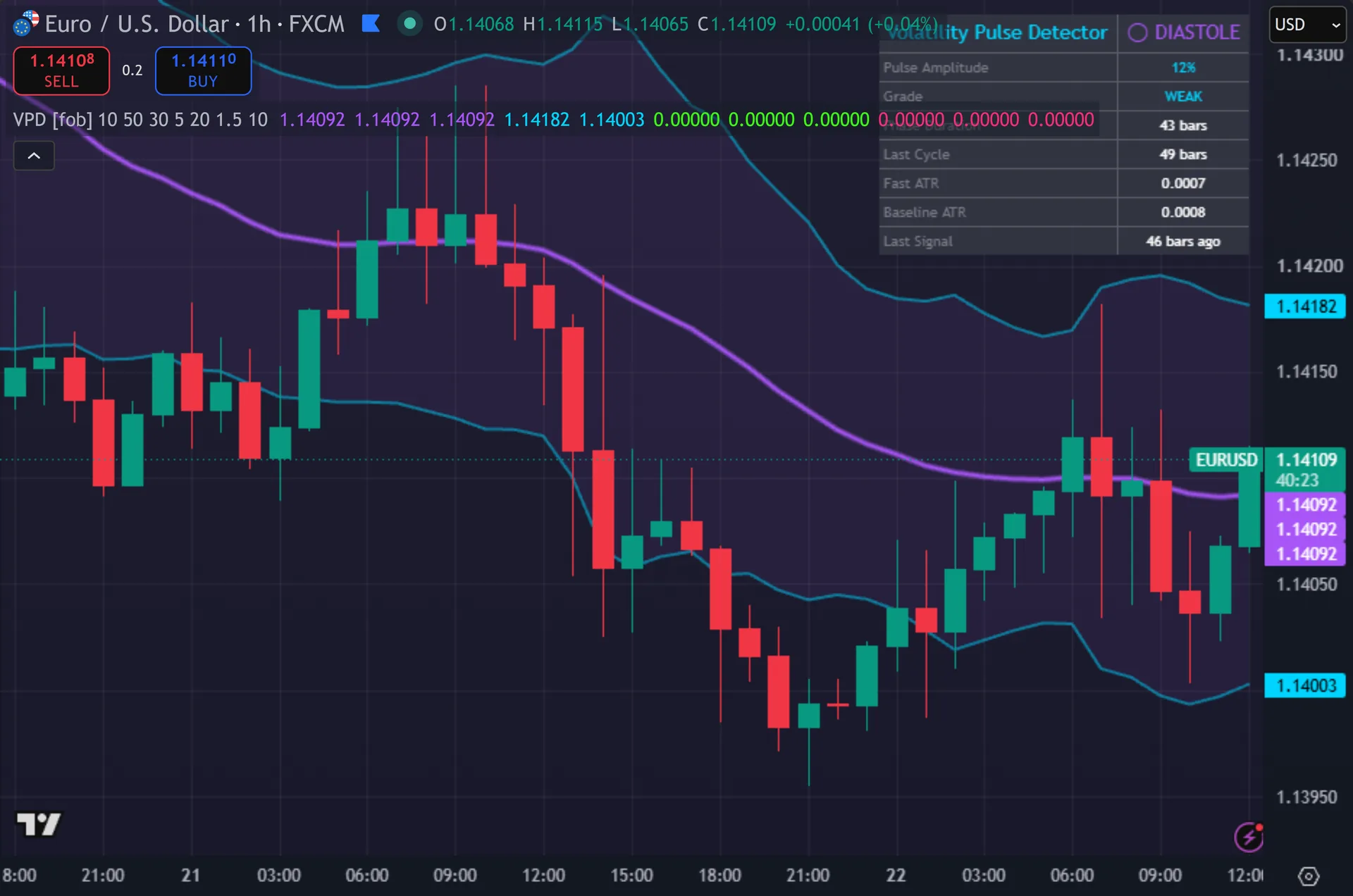Screen dimensions: 1353x896
Task: Click the lightning bolt go-to-realtime icon
Action: 1249,837
